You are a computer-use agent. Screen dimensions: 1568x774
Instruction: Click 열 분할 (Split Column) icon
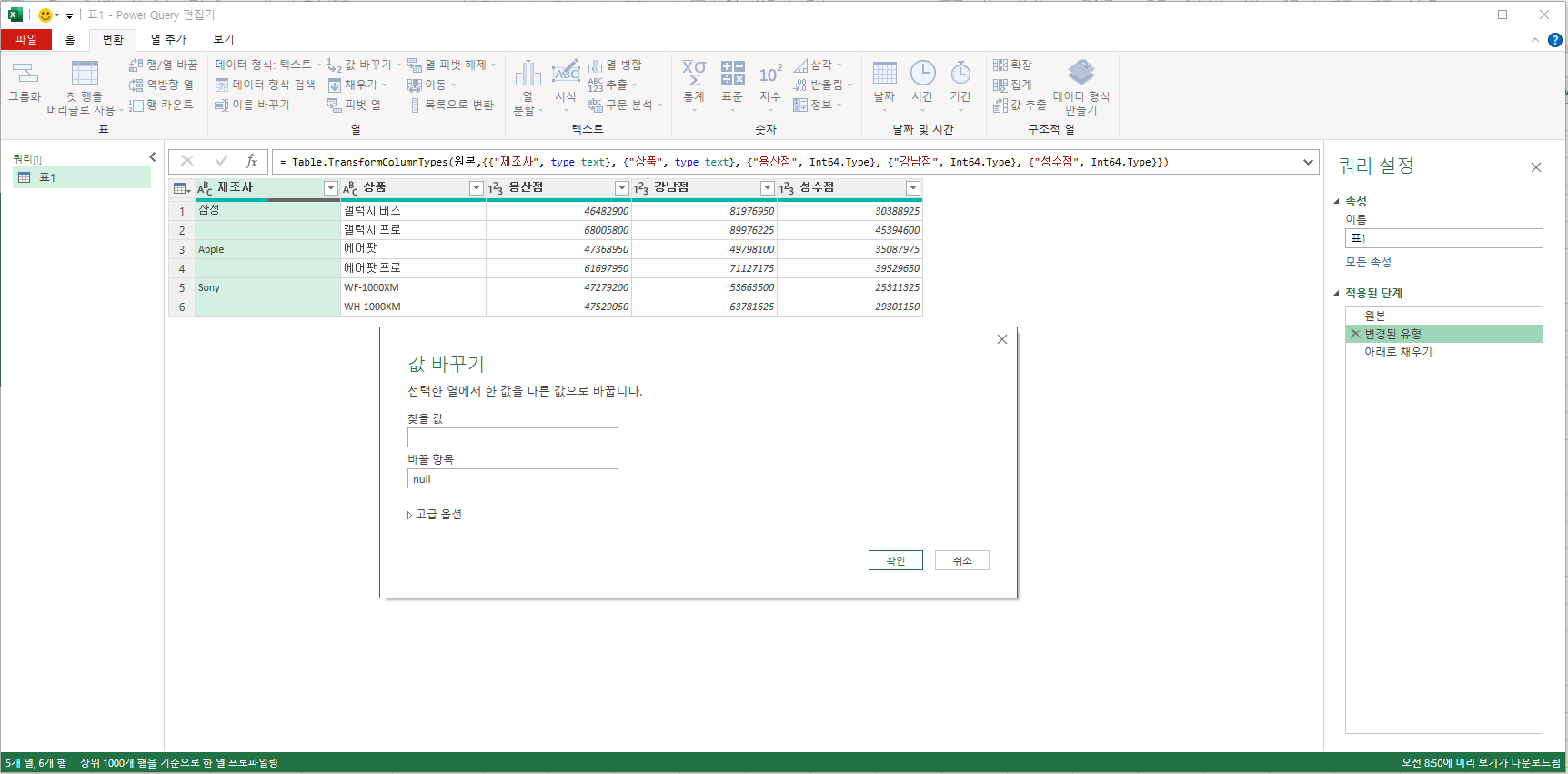coord(528,73)
